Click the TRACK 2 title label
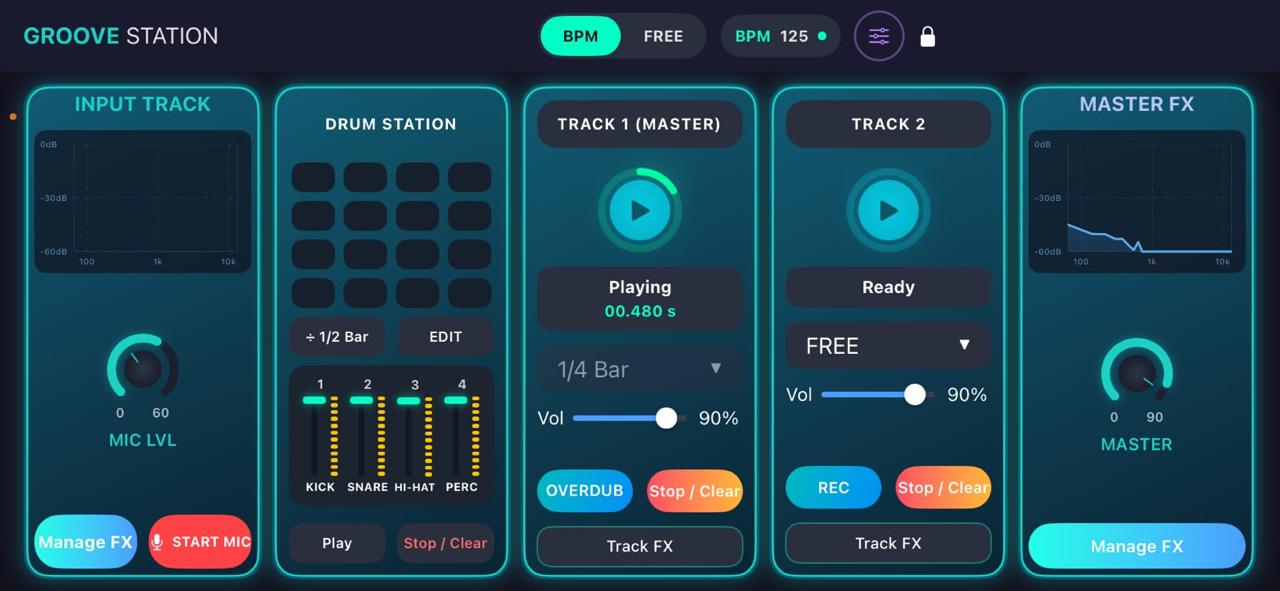 tap(888, 124)
